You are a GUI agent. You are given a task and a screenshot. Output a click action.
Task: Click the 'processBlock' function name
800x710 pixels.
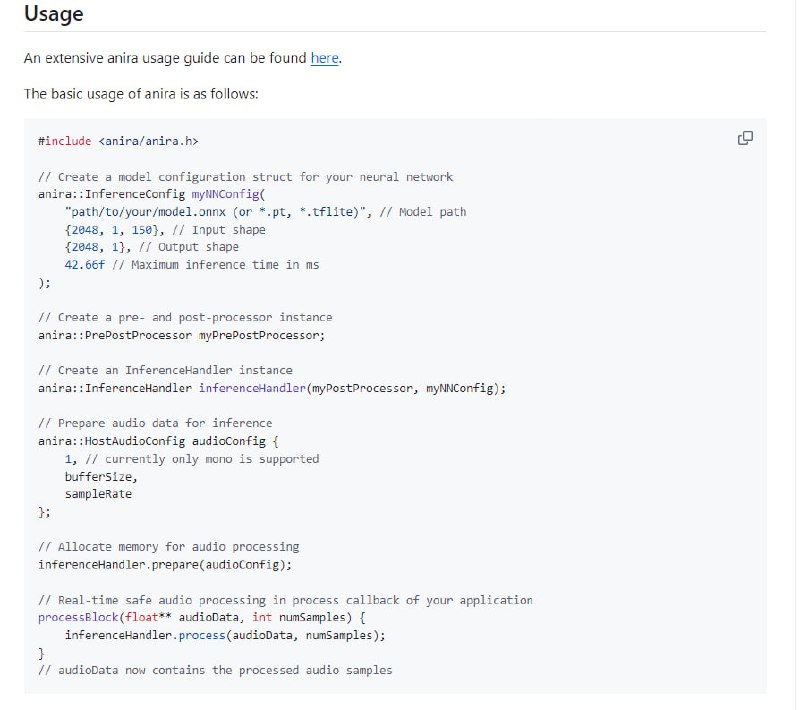(77, 617)
